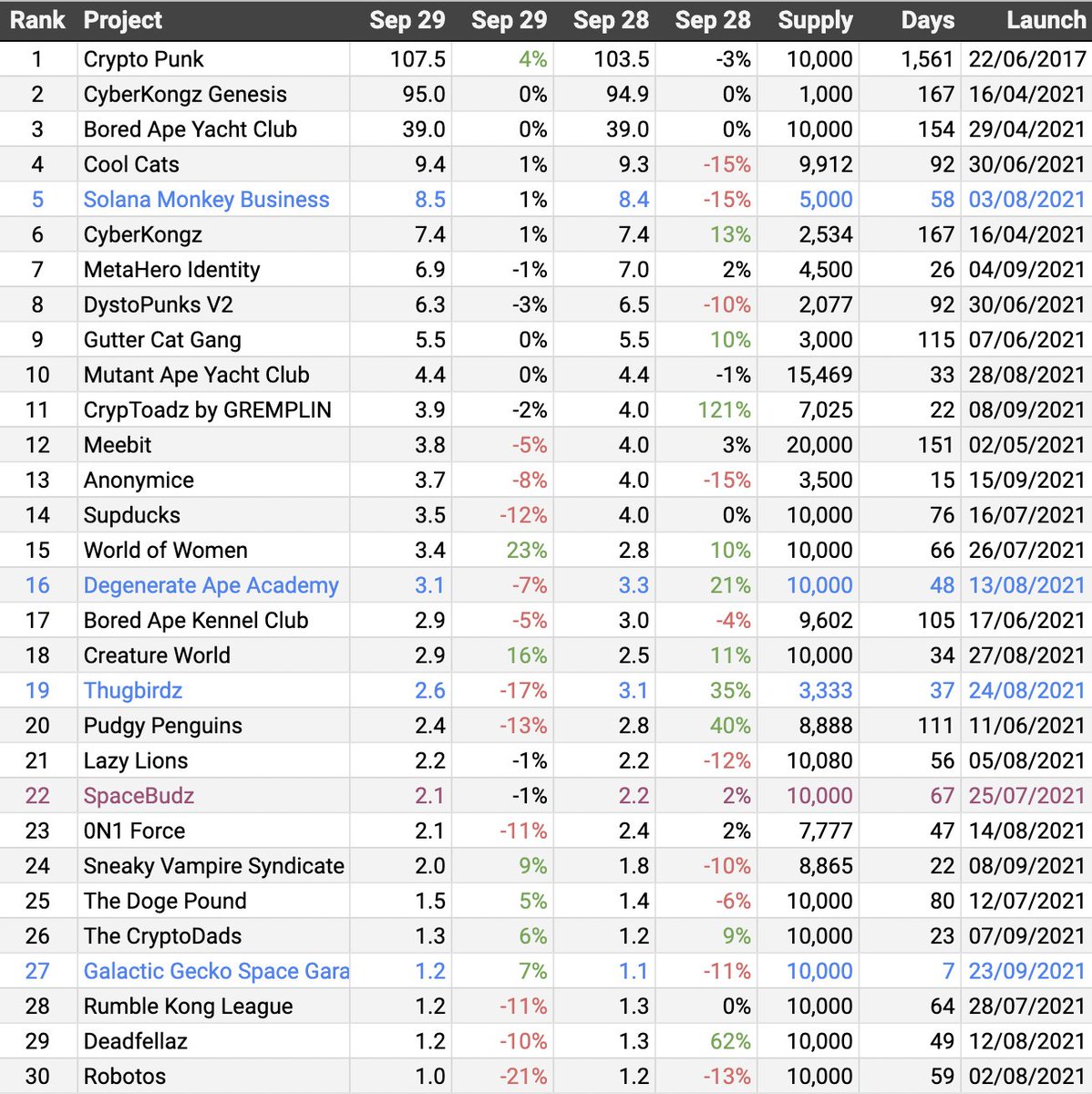Select the Deadfellaz project cell

[213, 1042]
